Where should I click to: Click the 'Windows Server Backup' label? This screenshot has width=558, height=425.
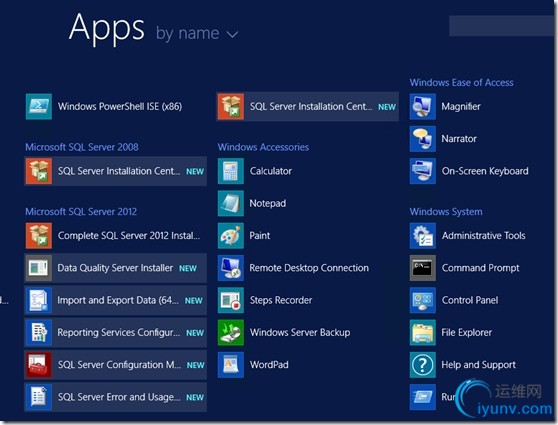coord(300,332)
